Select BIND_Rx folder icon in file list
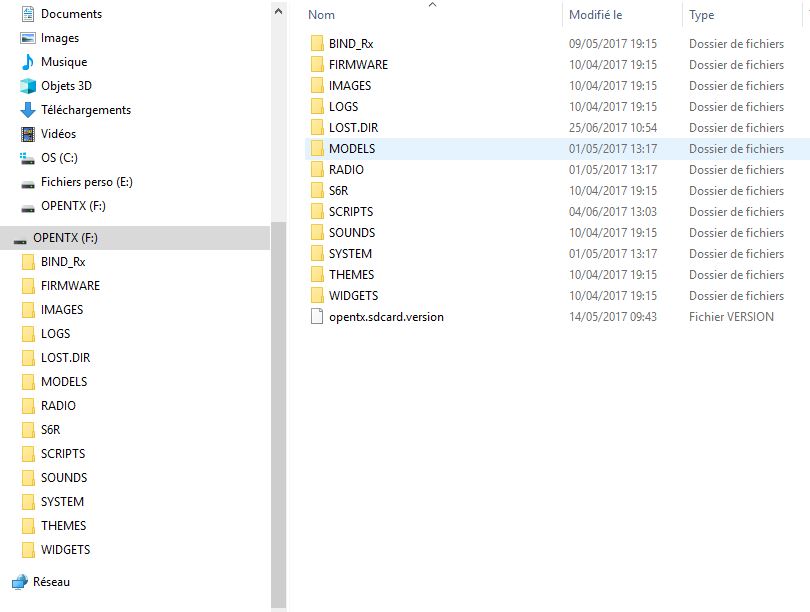This screenshot has height=612, width=810. point(317,43)
